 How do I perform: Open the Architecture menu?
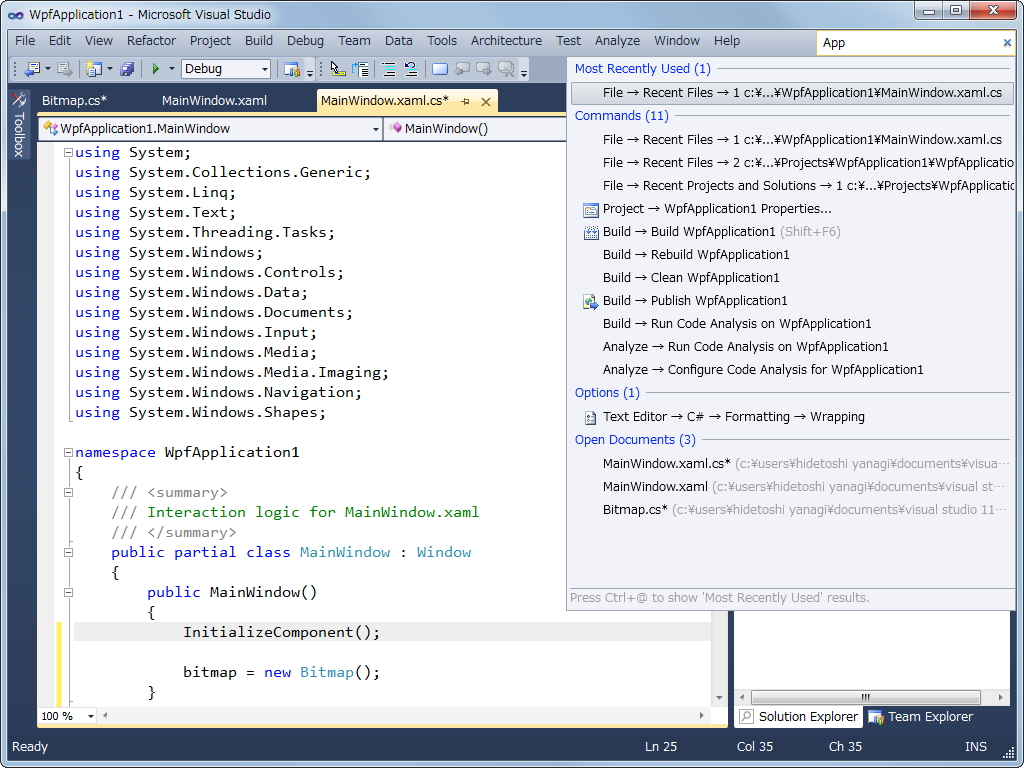tap(506, 41)
